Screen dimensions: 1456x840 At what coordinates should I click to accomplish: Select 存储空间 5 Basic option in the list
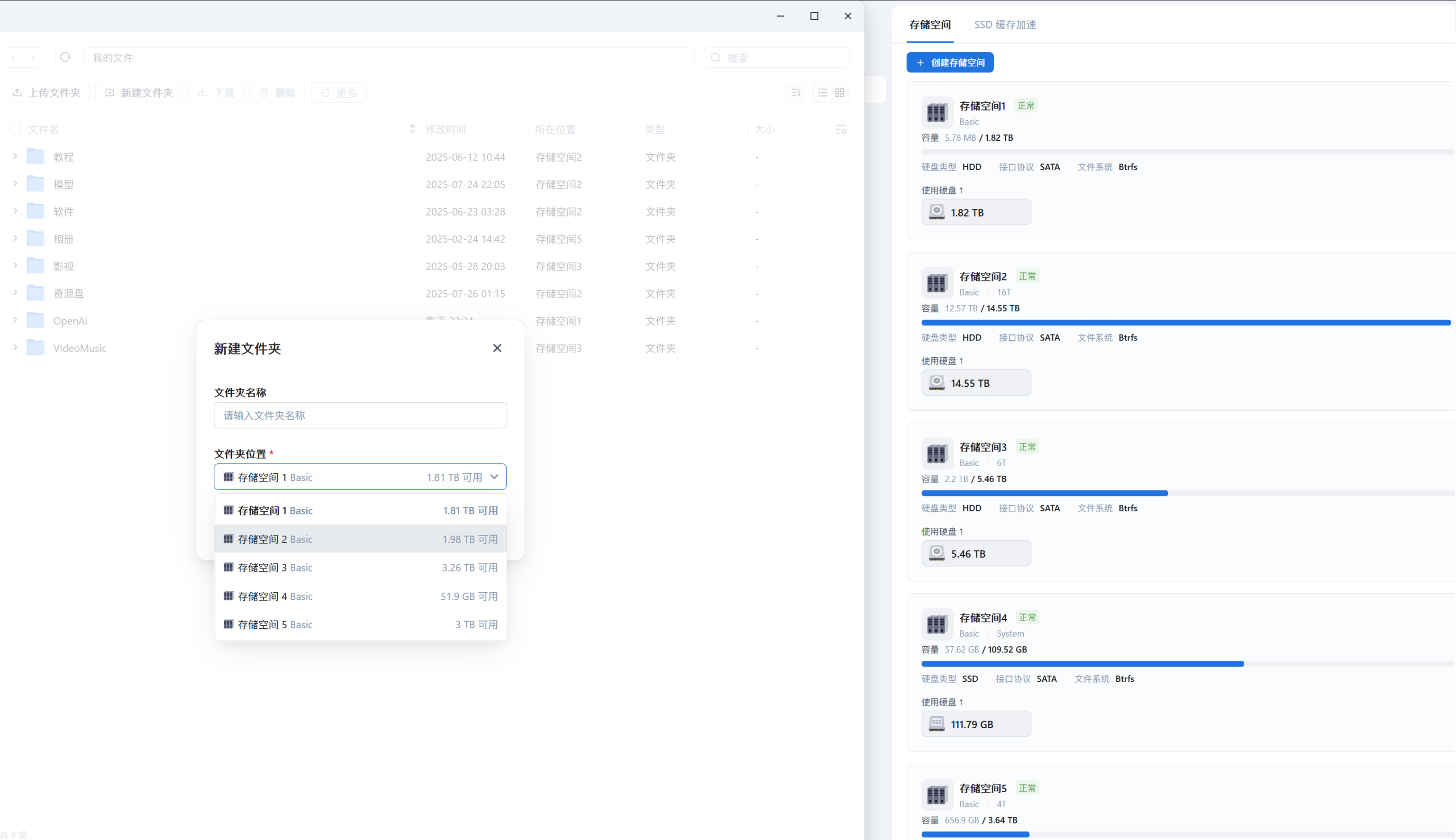click(361, 624)
